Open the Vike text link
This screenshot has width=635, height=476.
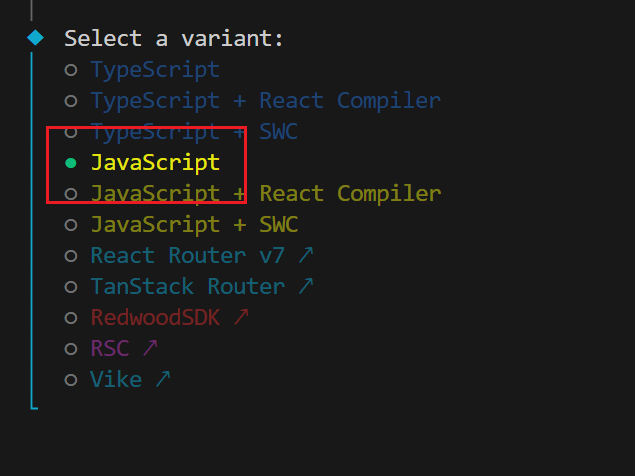coord(117,380)
